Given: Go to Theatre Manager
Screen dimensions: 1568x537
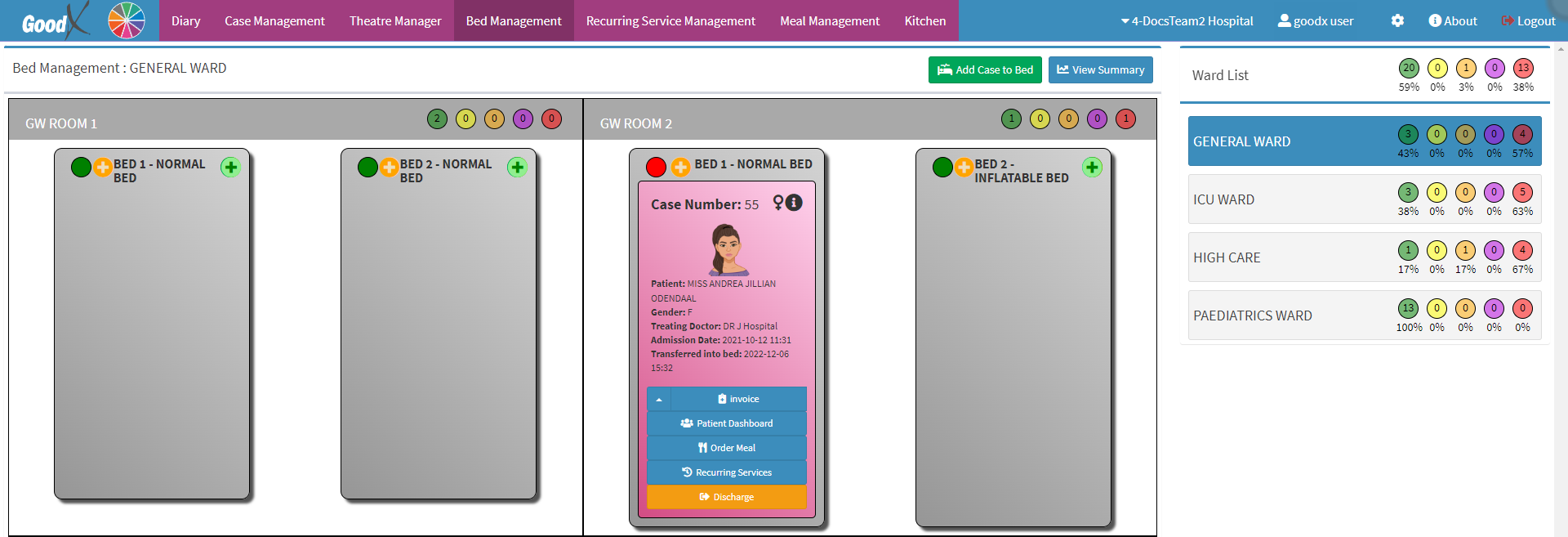Looking at the screenshot, I should point(395,20).
